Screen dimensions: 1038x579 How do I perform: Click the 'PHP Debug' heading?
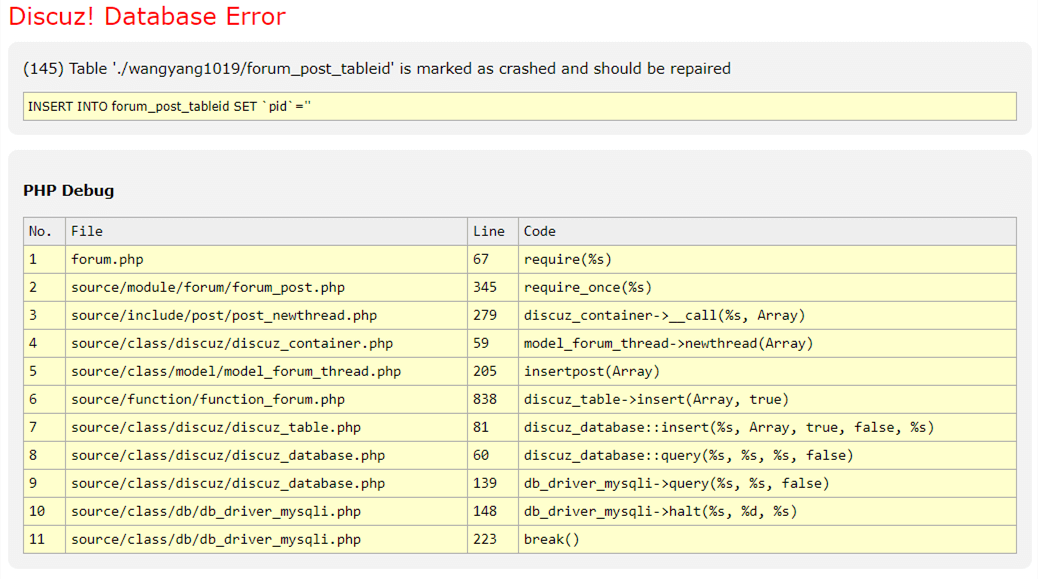coord(69,191)
